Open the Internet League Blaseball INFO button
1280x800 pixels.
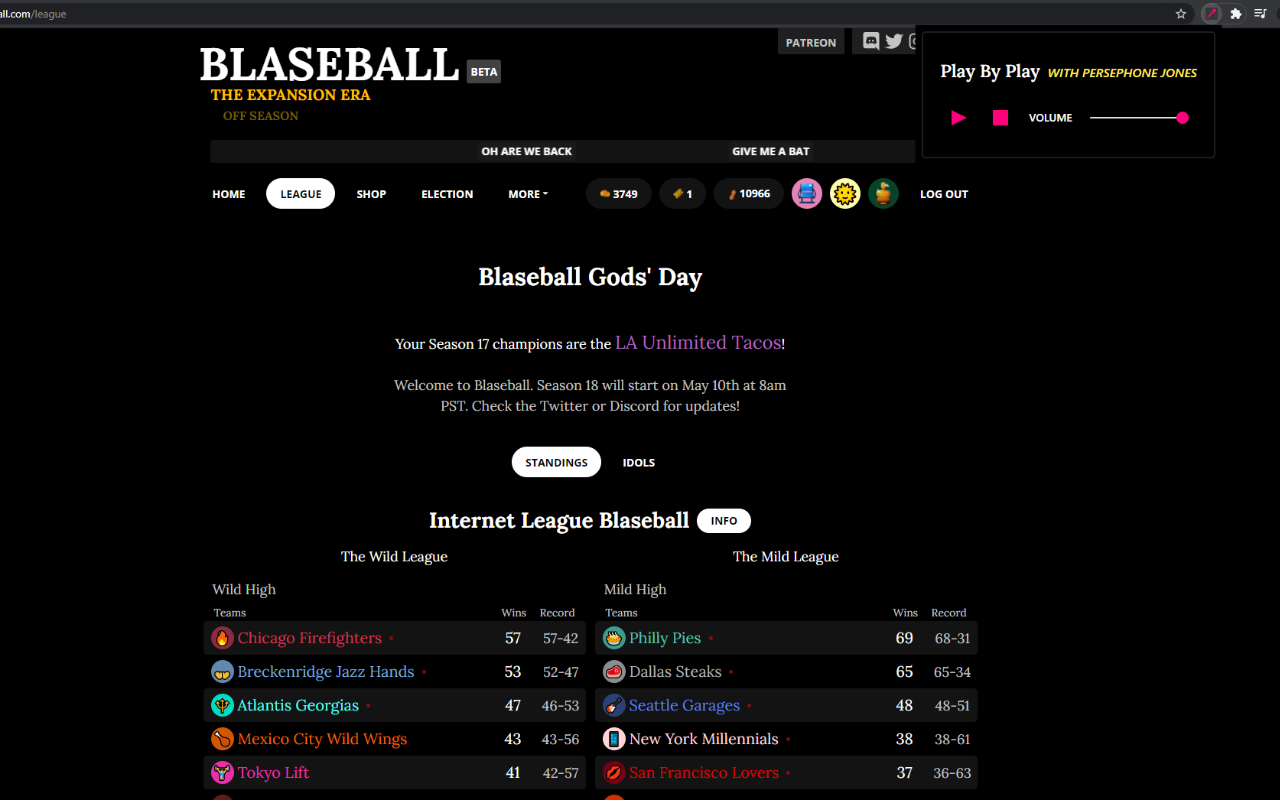pyautogui.click(x=724, y=521)
